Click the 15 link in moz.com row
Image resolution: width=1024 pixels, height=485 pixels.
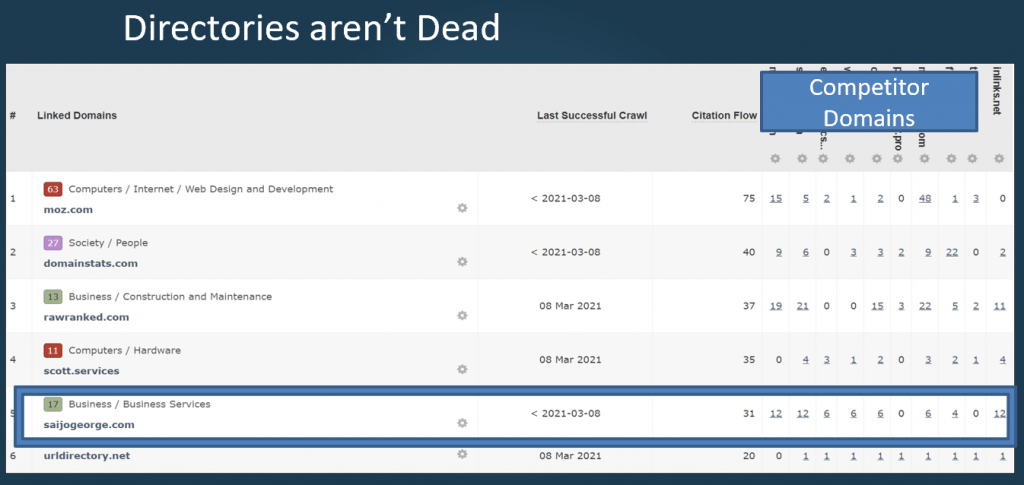click(x=776, y=198)
